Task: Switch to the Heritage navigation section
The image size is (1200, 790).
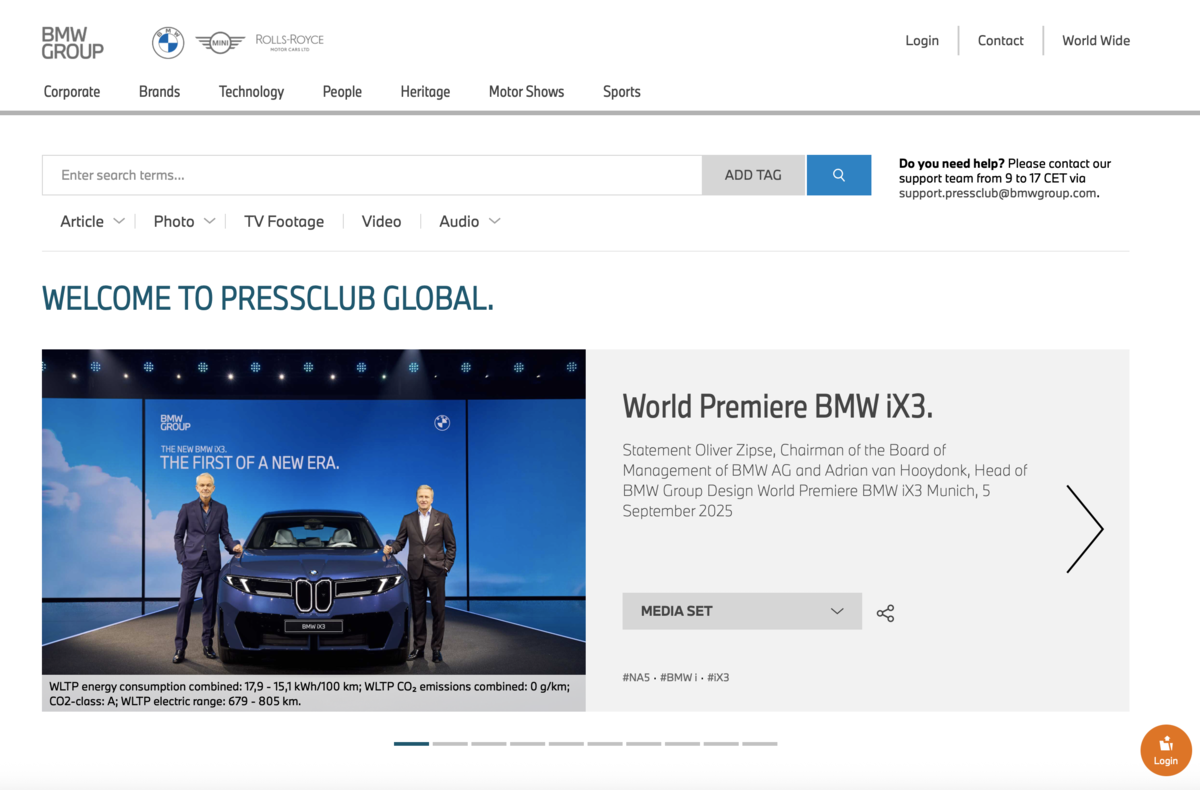Action: [x=425, y=91]
